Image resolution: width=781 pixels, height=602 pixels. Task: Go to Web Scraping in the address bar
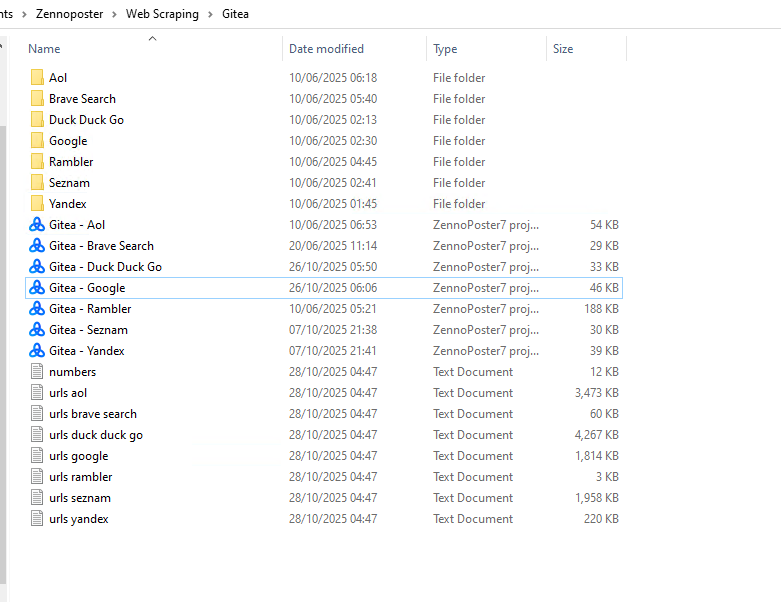(x=162, y=14)
